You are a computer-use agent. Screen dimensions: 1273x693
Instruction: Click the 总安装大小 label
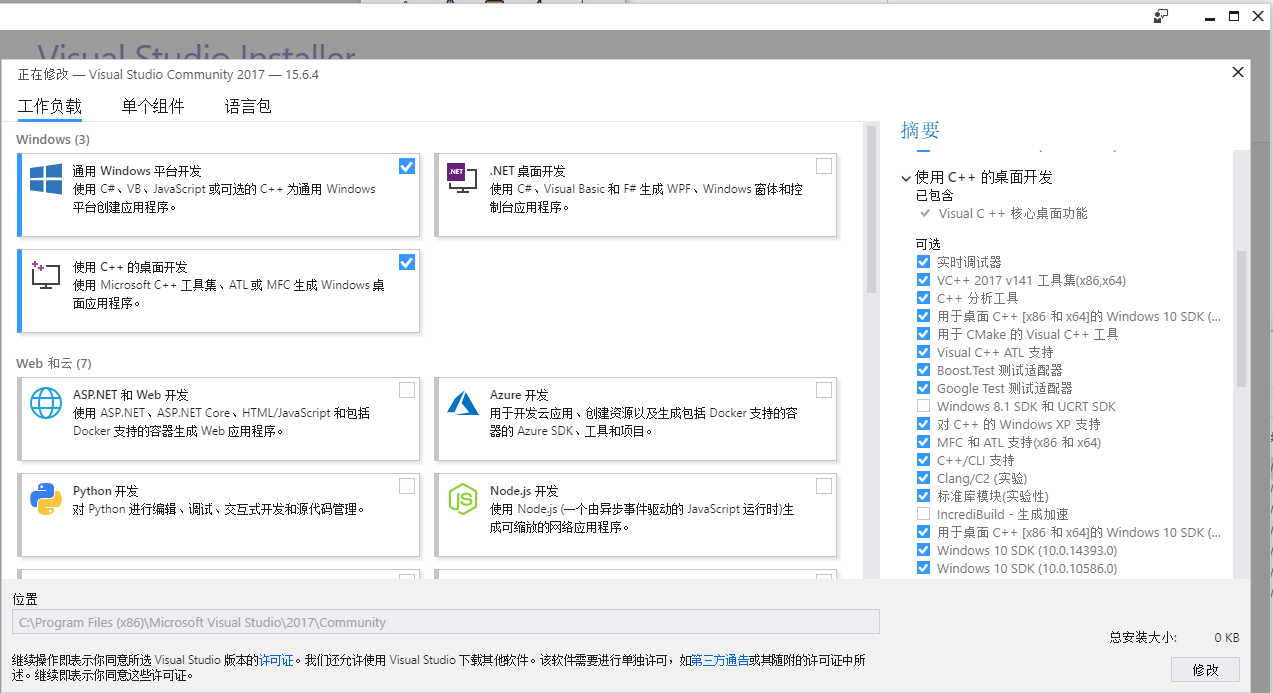pyautogui.click(x=1143, y=637)
